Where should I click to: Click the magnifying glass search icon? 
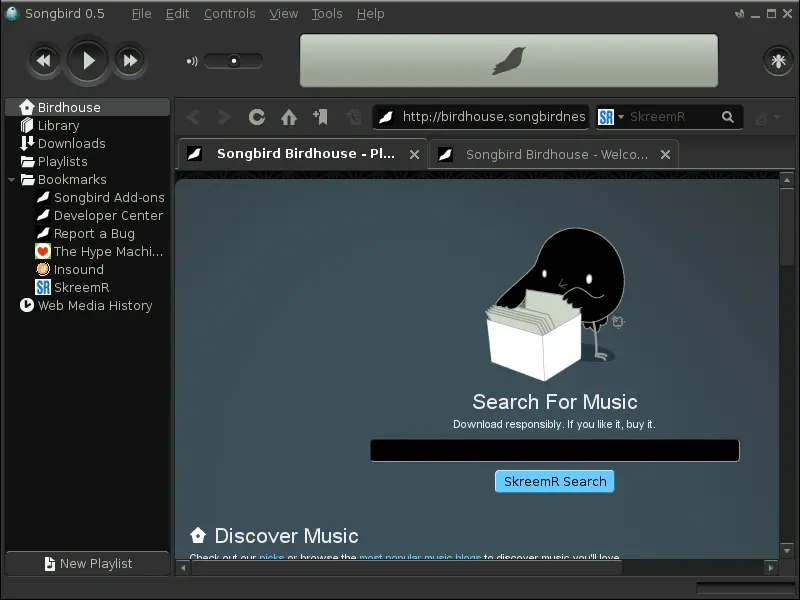(x=728, y=117)
